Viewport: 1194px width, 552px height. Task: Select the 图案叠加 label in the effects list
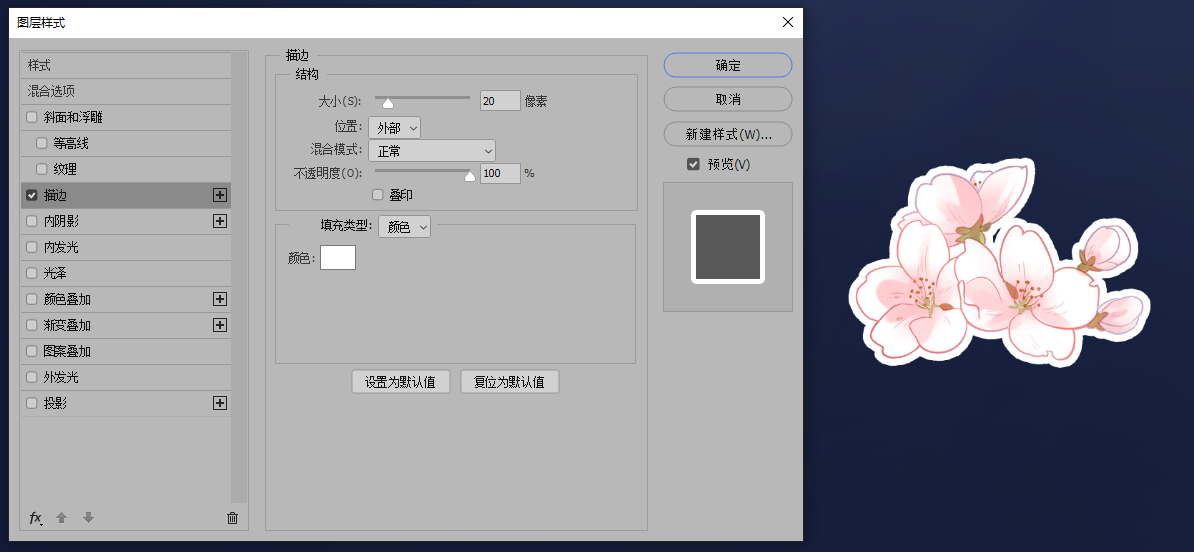[x=67, y=351]
